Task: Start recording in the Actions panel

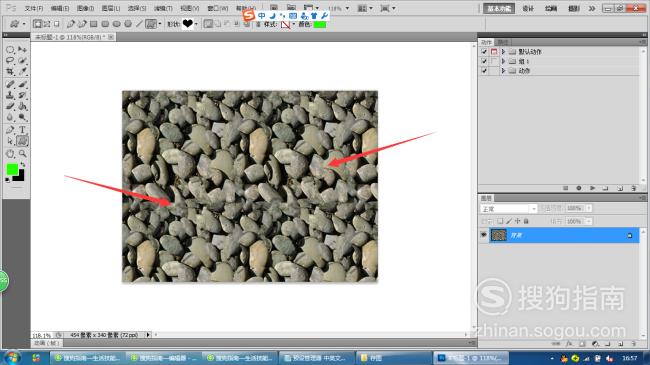Action: click(579, 188)
